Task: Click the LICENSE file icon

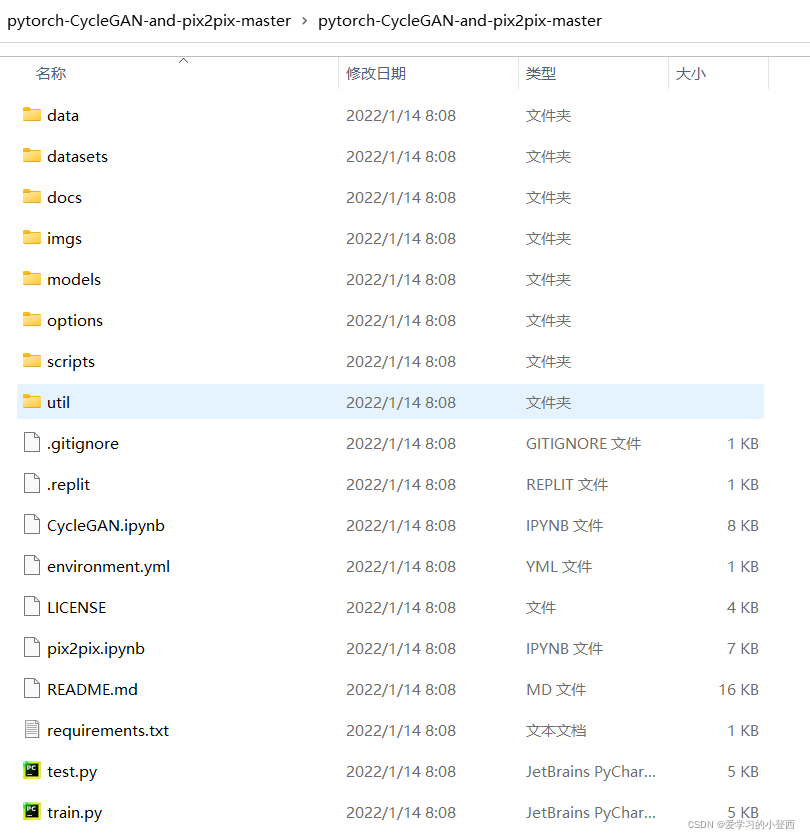Action: [x=32, y=607]
